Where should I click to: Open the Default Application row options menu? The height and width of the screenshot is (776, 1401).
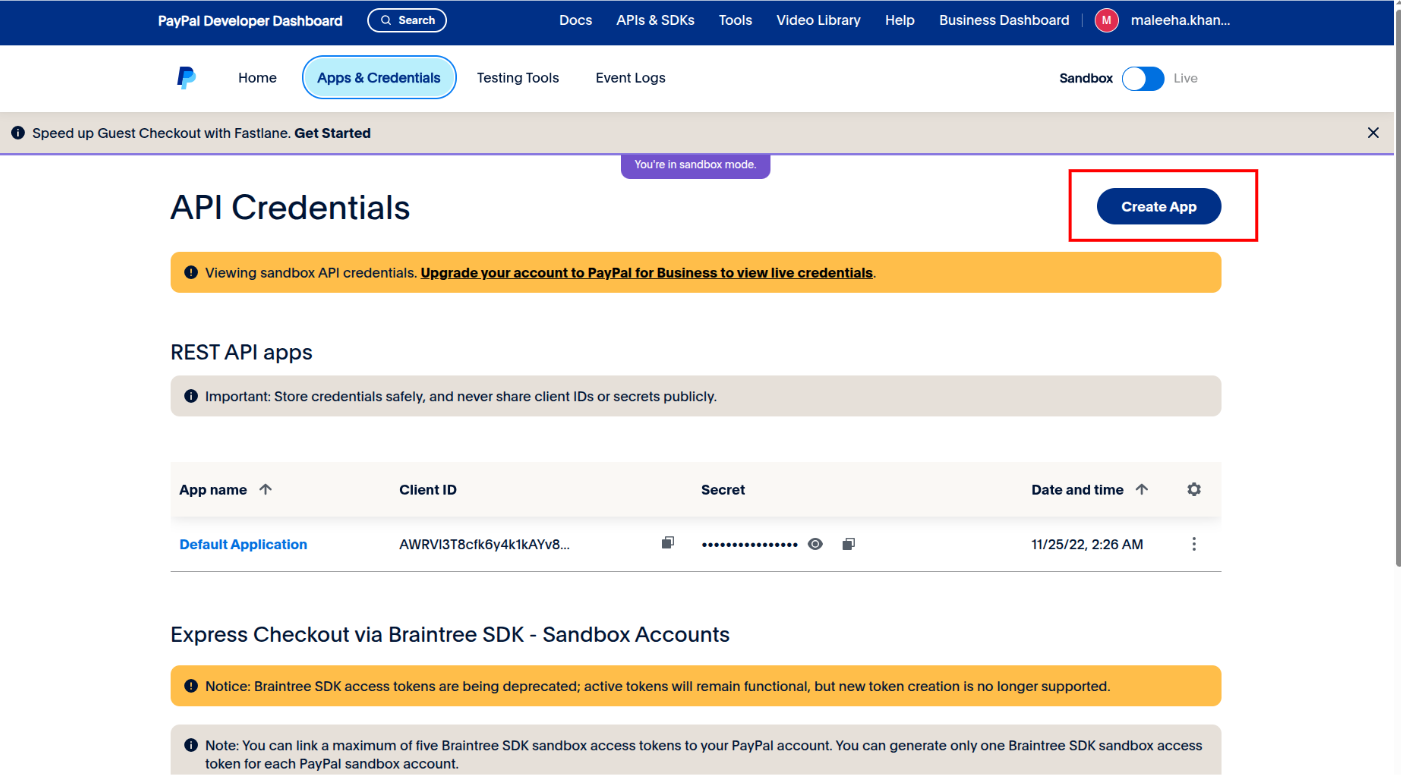1194,544
